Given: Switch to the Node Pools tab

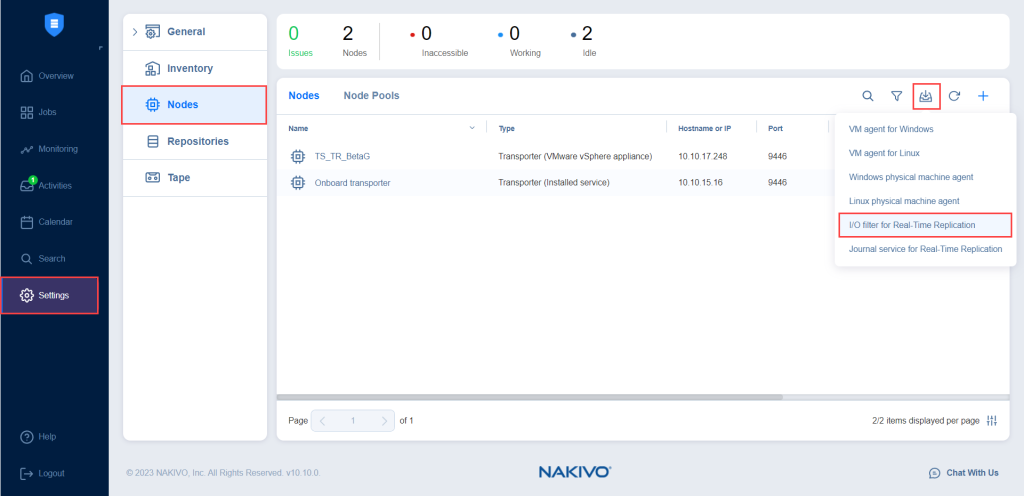Looking at the screenshot, I should (371, 95).
